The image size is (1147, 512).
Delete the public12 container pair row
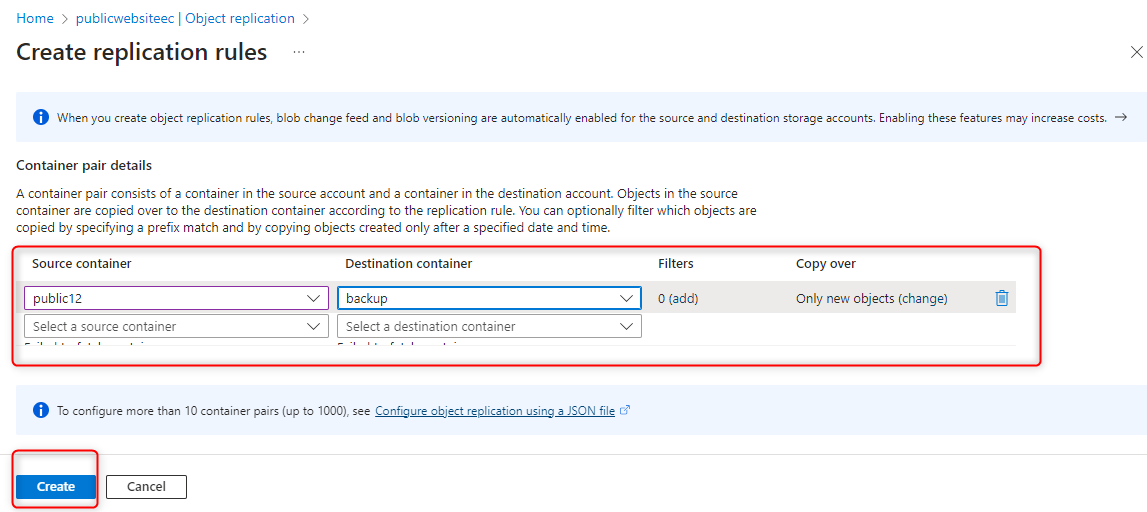click(x=1002, y=298)
